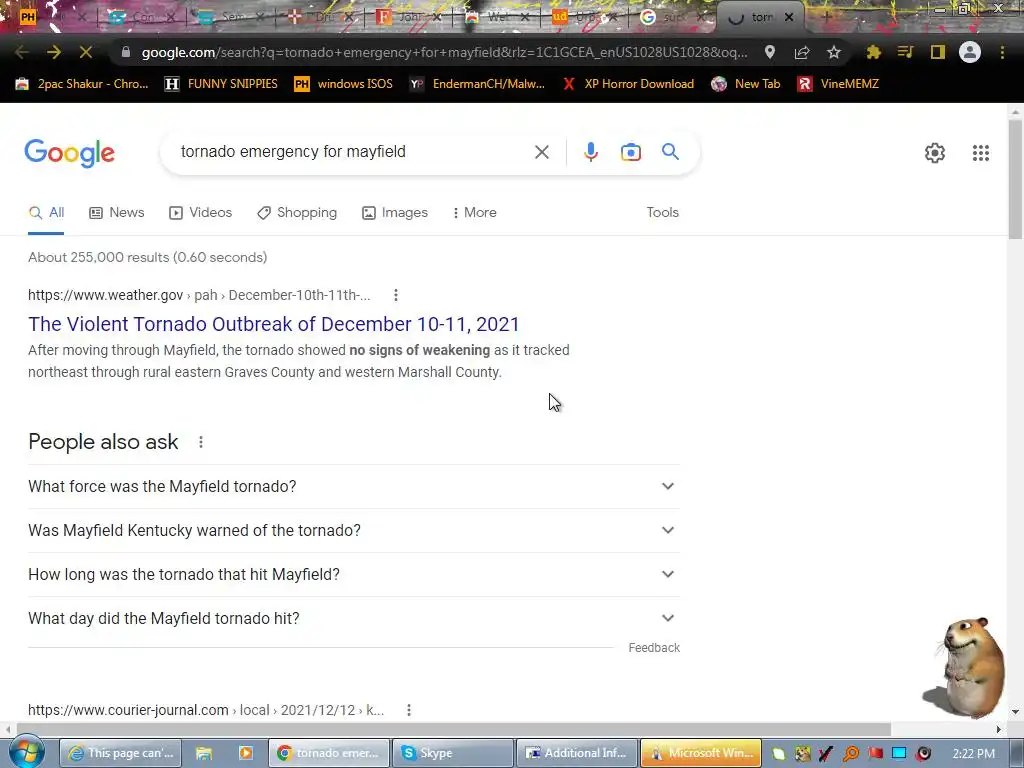Open options menu for weather.gov result

(x=396, y=295)
